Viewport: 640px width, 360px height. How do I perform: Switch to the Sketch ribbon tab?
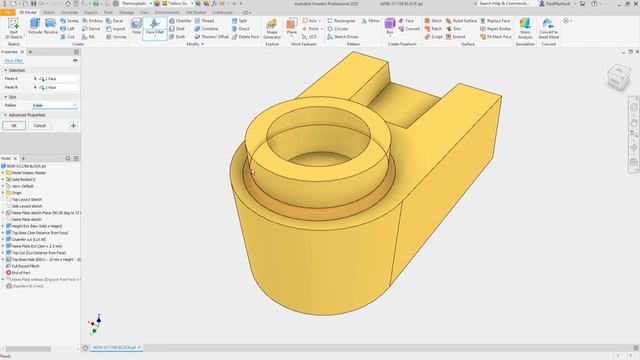coord(49,13)
